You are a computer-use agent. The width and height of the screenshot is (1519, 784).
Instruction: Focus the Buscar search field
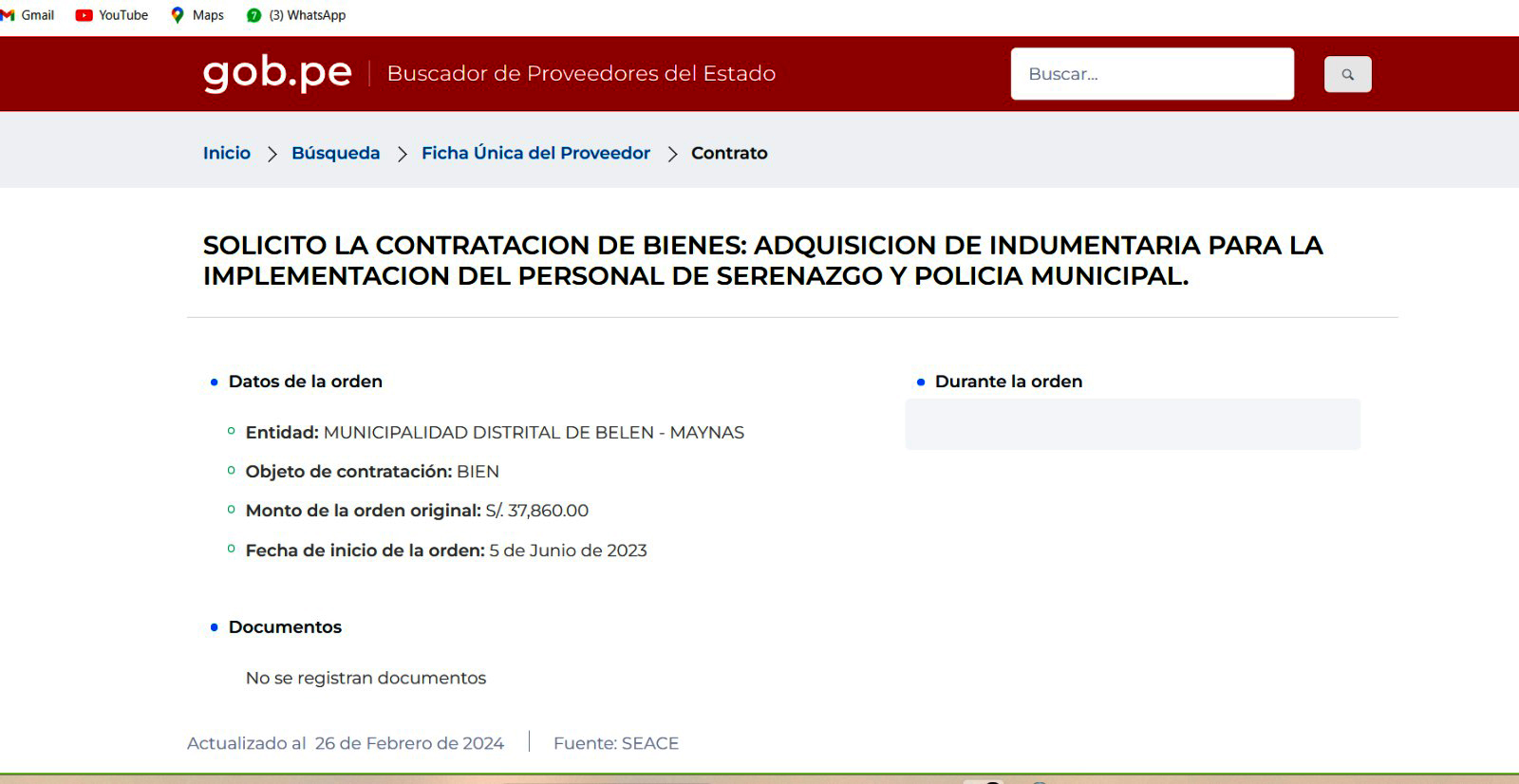1152,74
